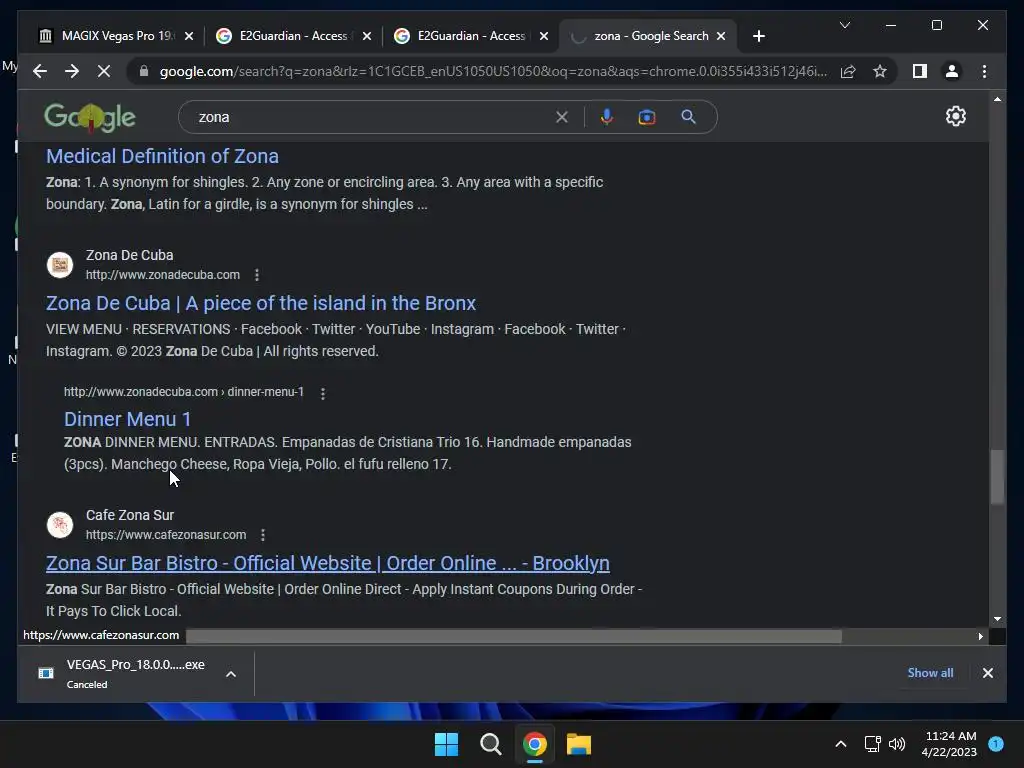Close the downloads bar
1024x768 pixels.
987,673
